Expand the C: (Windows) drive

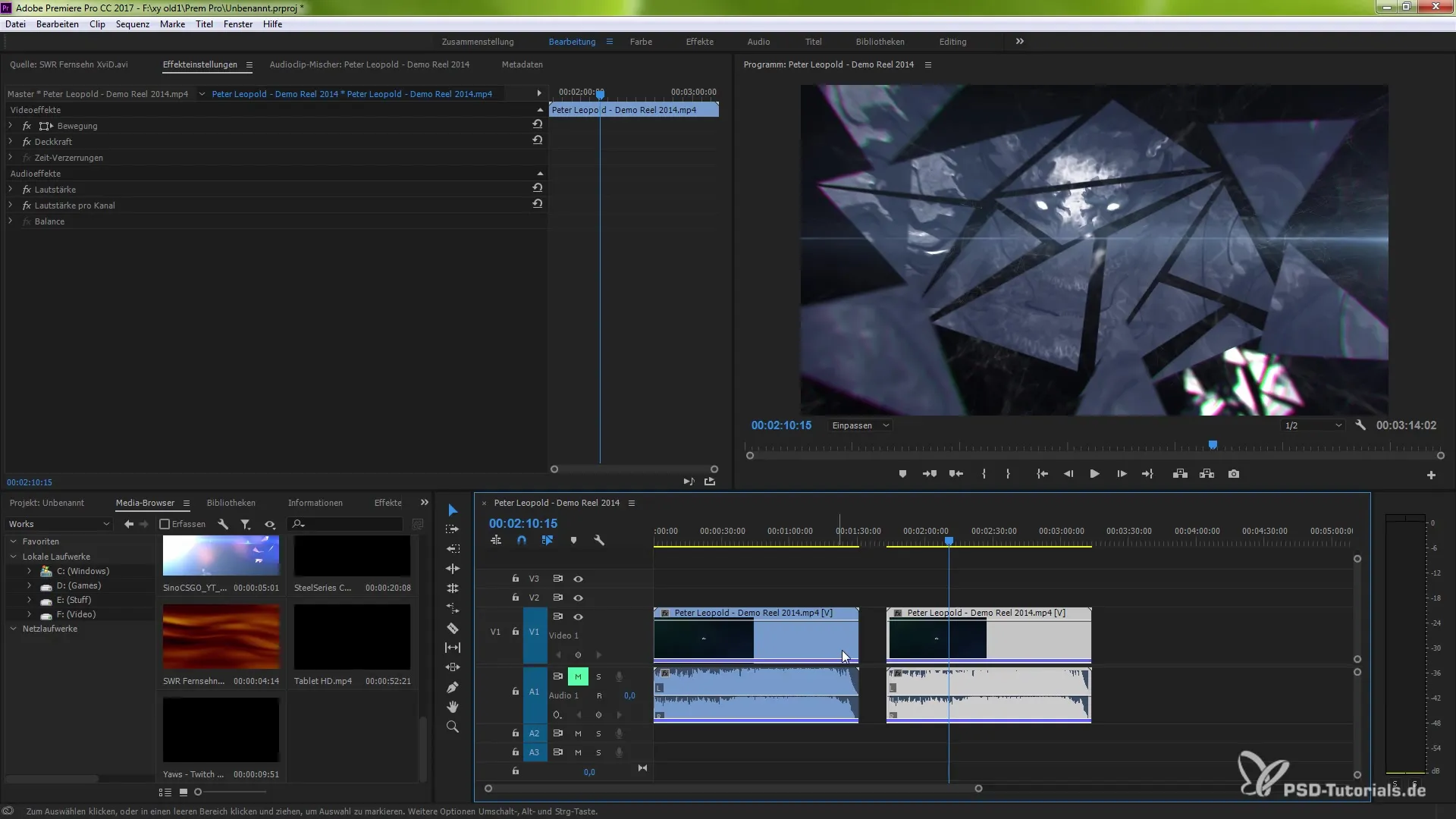coord(29,571)
